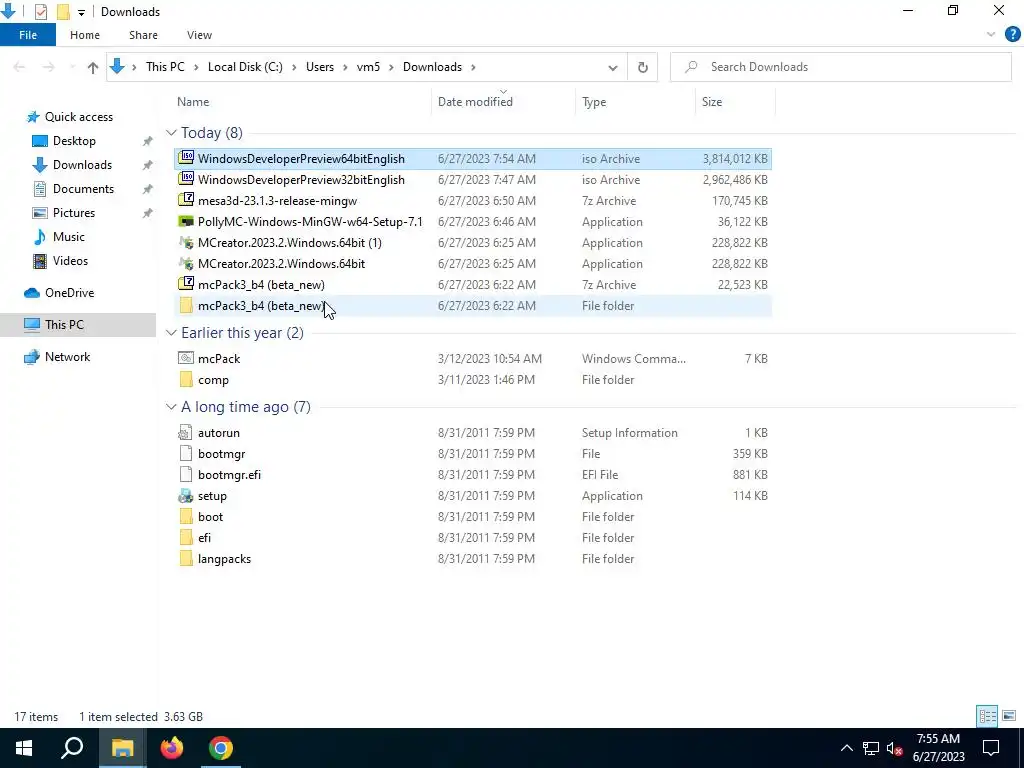Screen dimensions: 1024x768
Task: Click the comp folder icon
Action: [186, 379]
